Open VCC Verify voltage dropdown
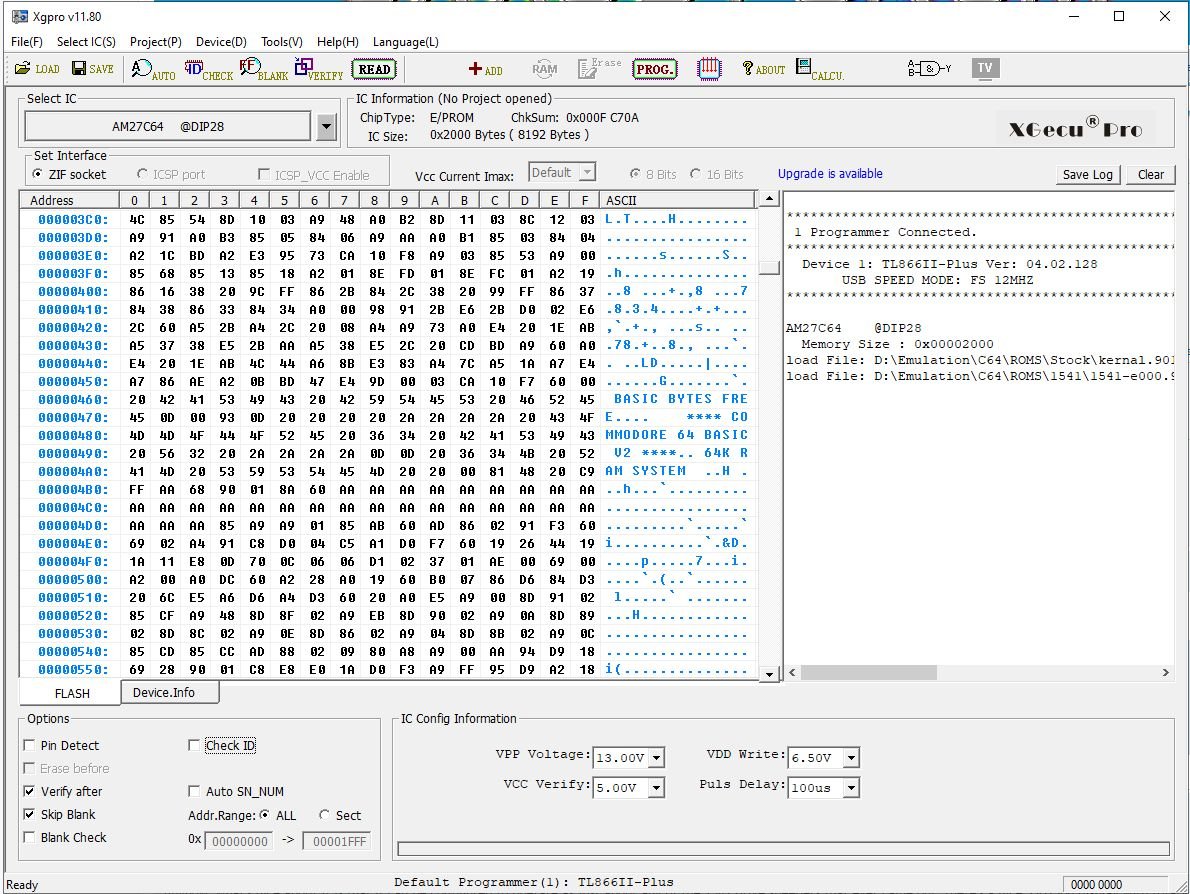This screenshot has width=1190, height=894. tap(656, 788)
